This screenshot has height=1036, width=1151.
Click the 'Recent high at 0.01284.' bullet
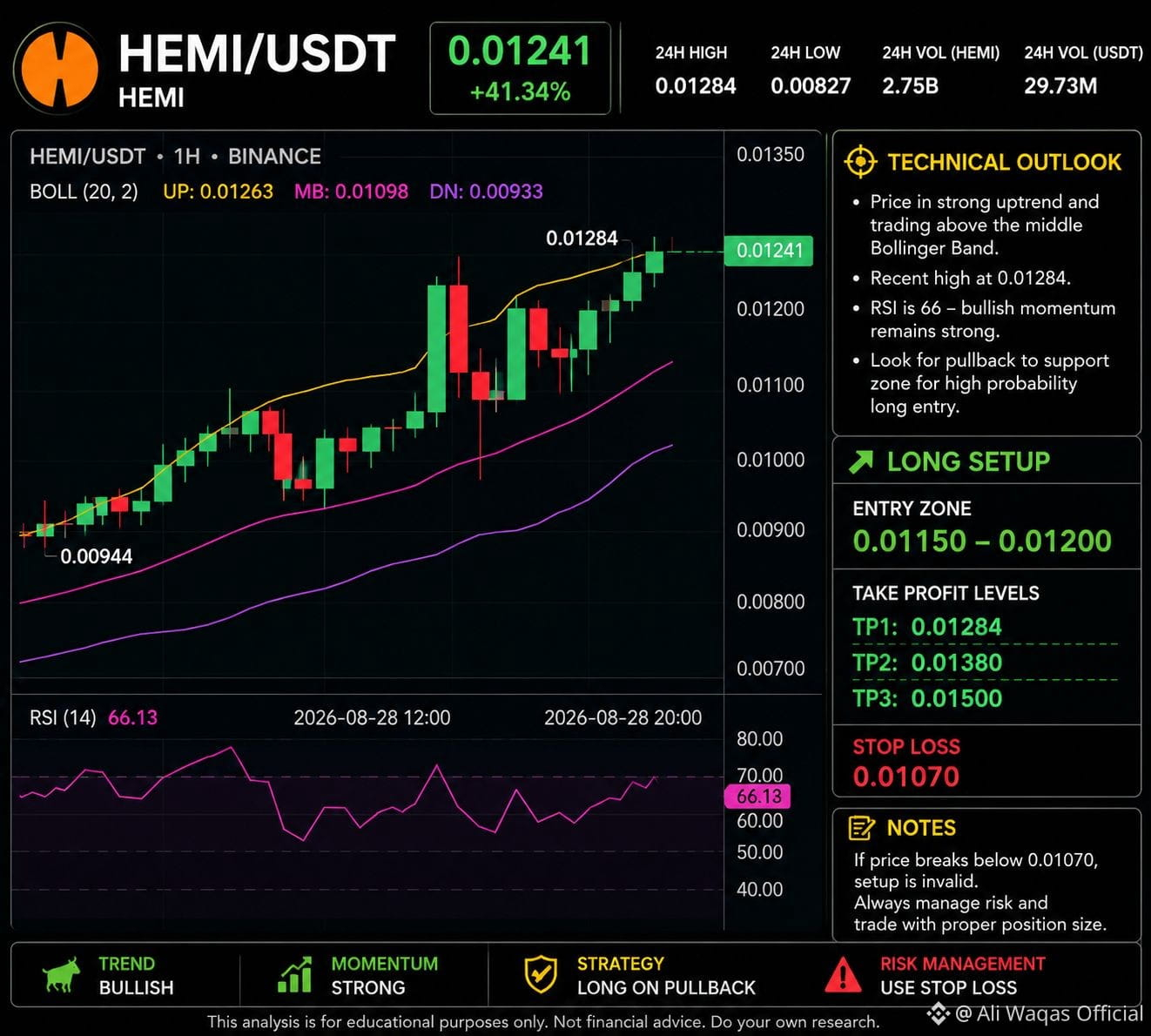tap(970, 279)
